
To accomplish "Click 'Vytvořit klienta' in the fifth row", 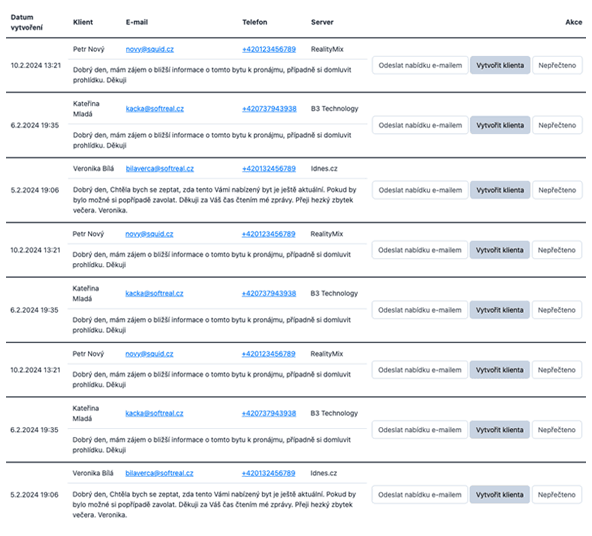I will coord(500,310).
